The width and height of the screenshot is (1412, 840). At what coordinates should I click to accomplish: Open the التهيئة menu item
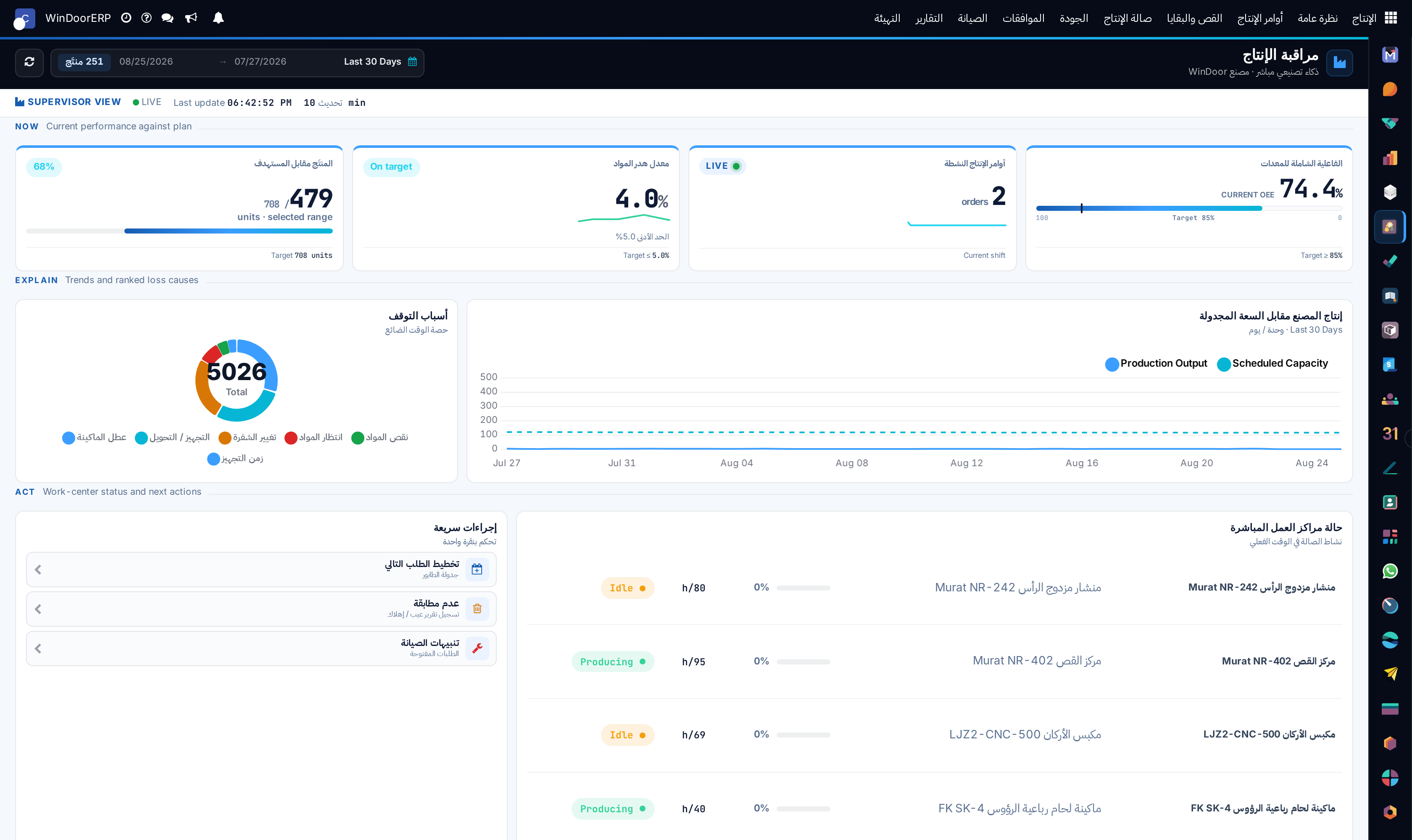[887, 18]
